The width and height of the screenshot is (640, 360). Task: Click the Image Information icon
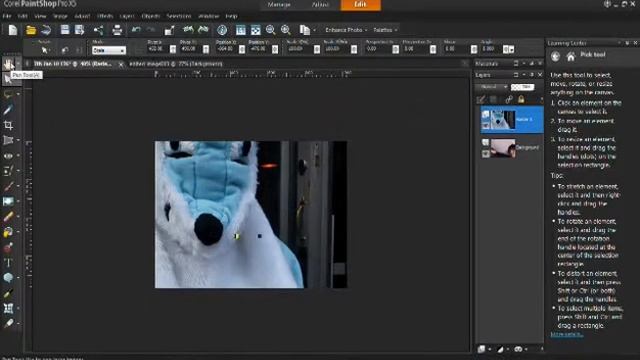222,30
